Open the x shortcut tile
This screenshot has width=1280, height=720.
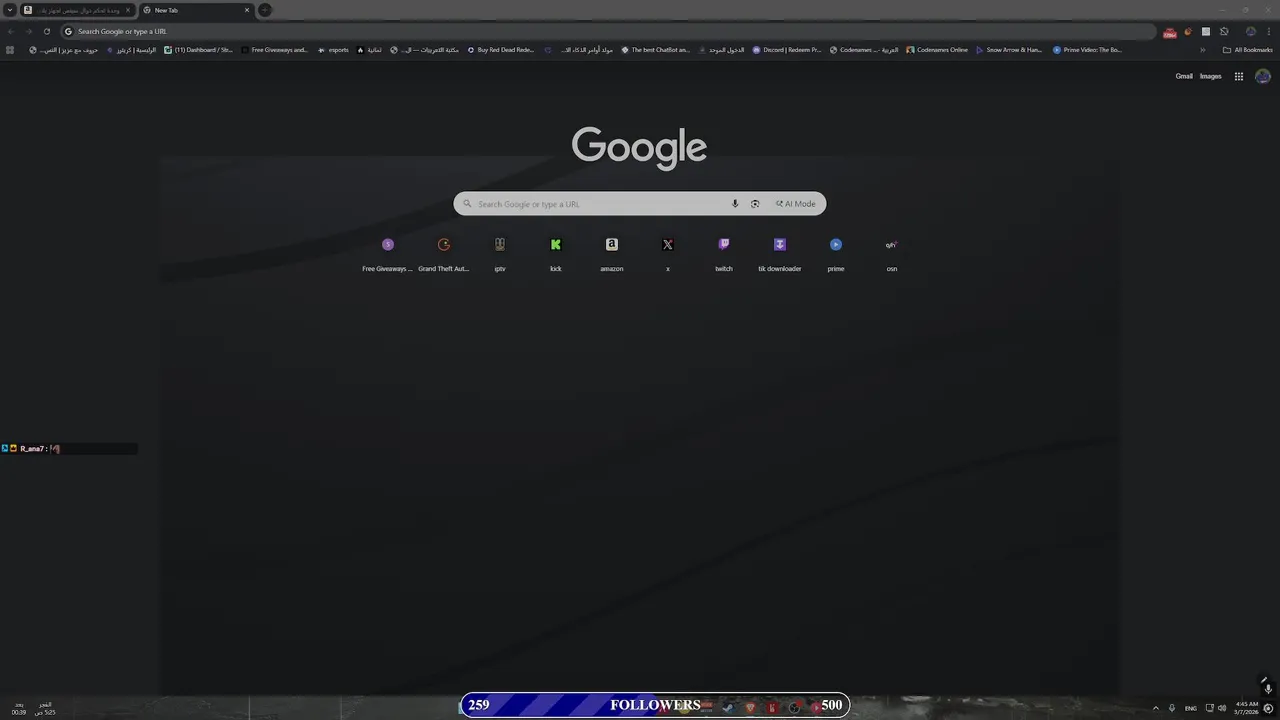668,254
